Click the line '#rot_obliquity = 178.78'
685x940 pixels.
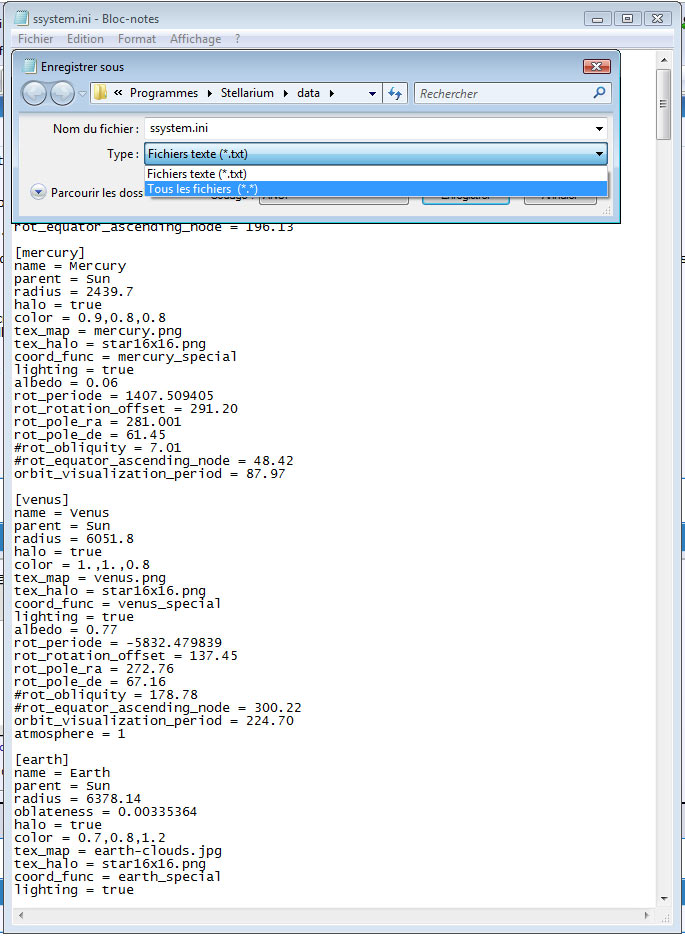[x=106, y=695]
